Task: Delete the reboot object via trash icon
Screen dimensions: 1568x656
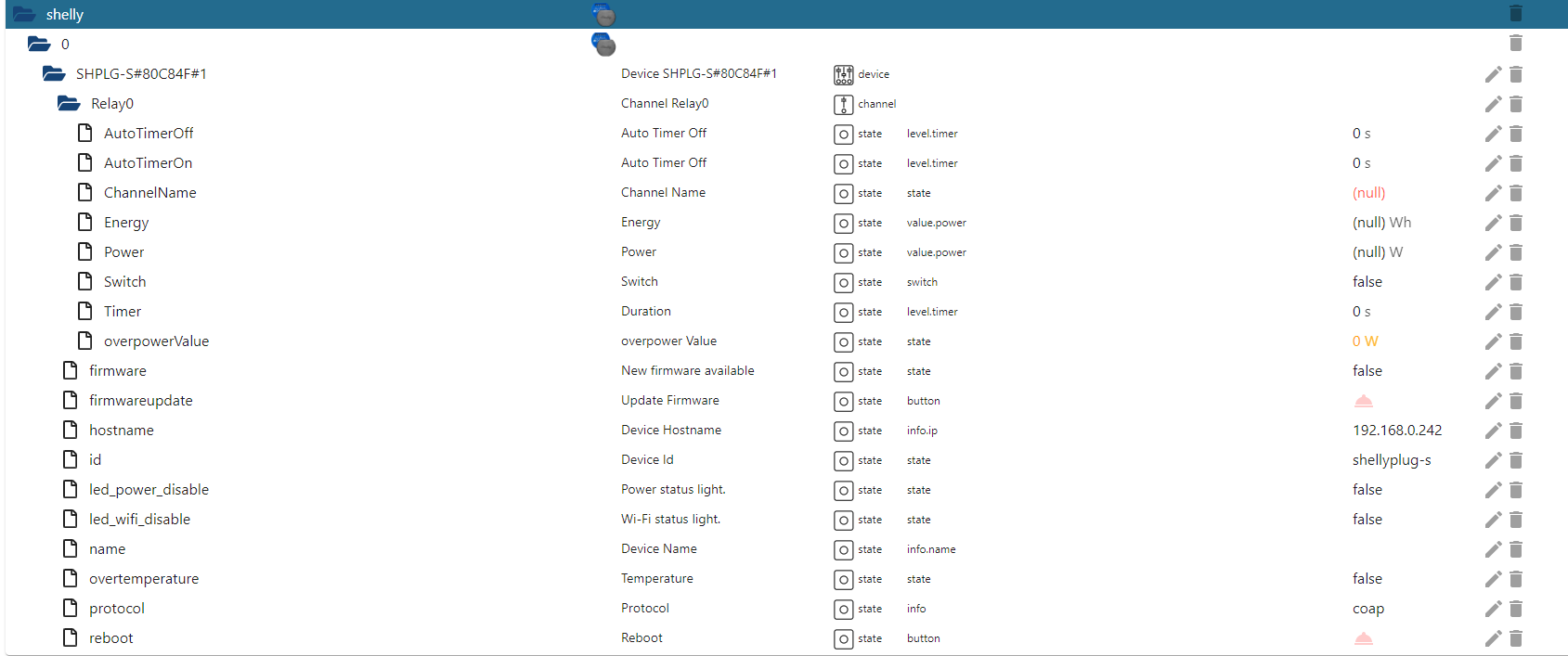Action: 1516,638
